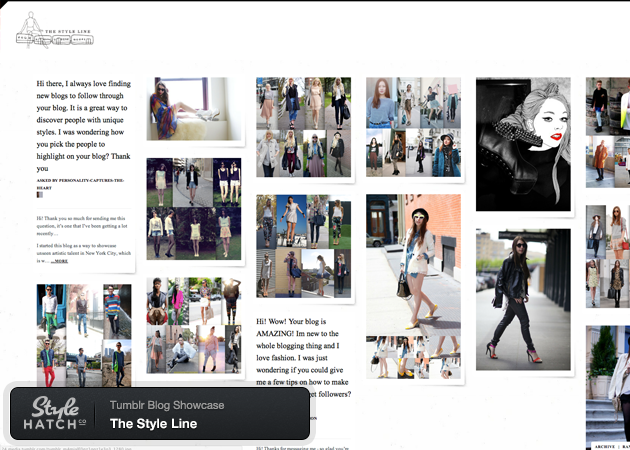The image size is (630, 450).
Task: Open the men's colorful outfits collage
Action: [84, 328]
